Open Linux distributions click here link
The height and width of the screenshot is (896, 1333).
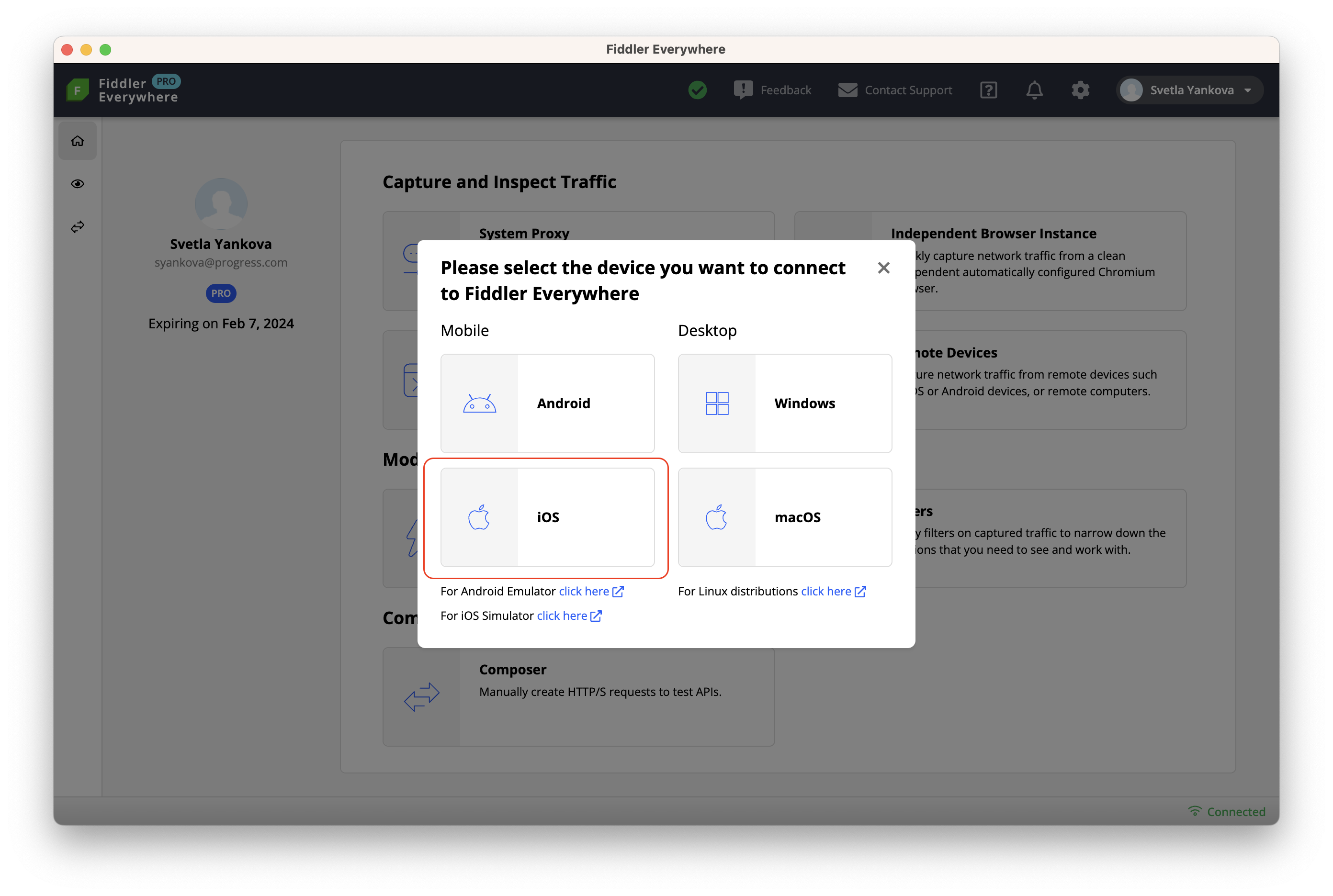pos(833,592)
